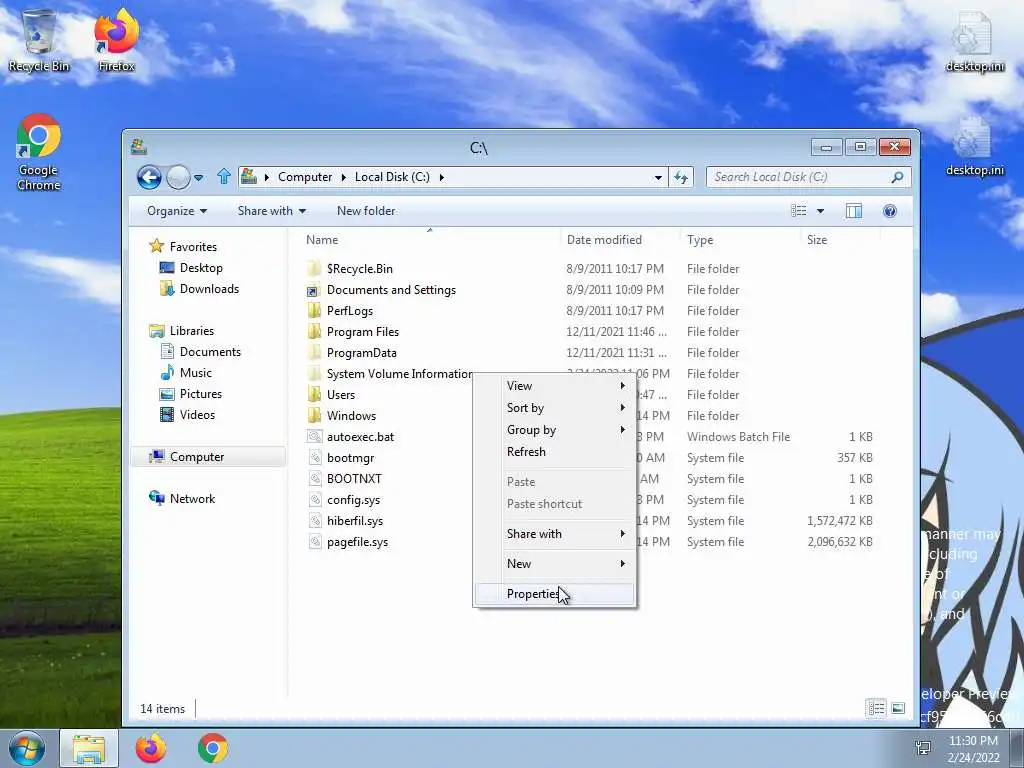This screenshot has height=768, width=1024.
Task: Select Favorites in navigation pane
Action: 183,246
